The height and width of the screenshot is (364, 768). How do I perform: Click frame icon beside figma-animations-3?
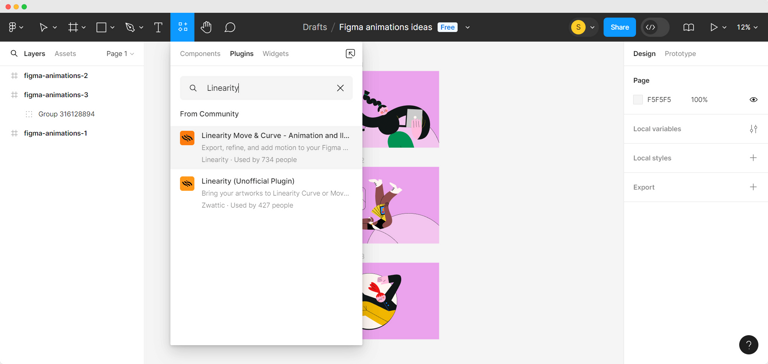click(14, 95)
